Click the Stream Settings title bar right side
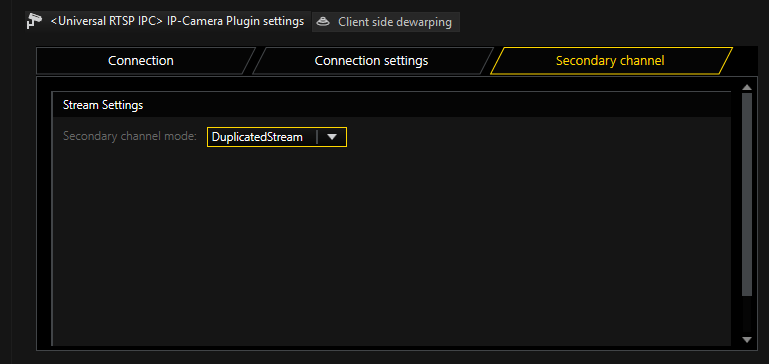The image size is (769, 364). click(x=539, y=105)
